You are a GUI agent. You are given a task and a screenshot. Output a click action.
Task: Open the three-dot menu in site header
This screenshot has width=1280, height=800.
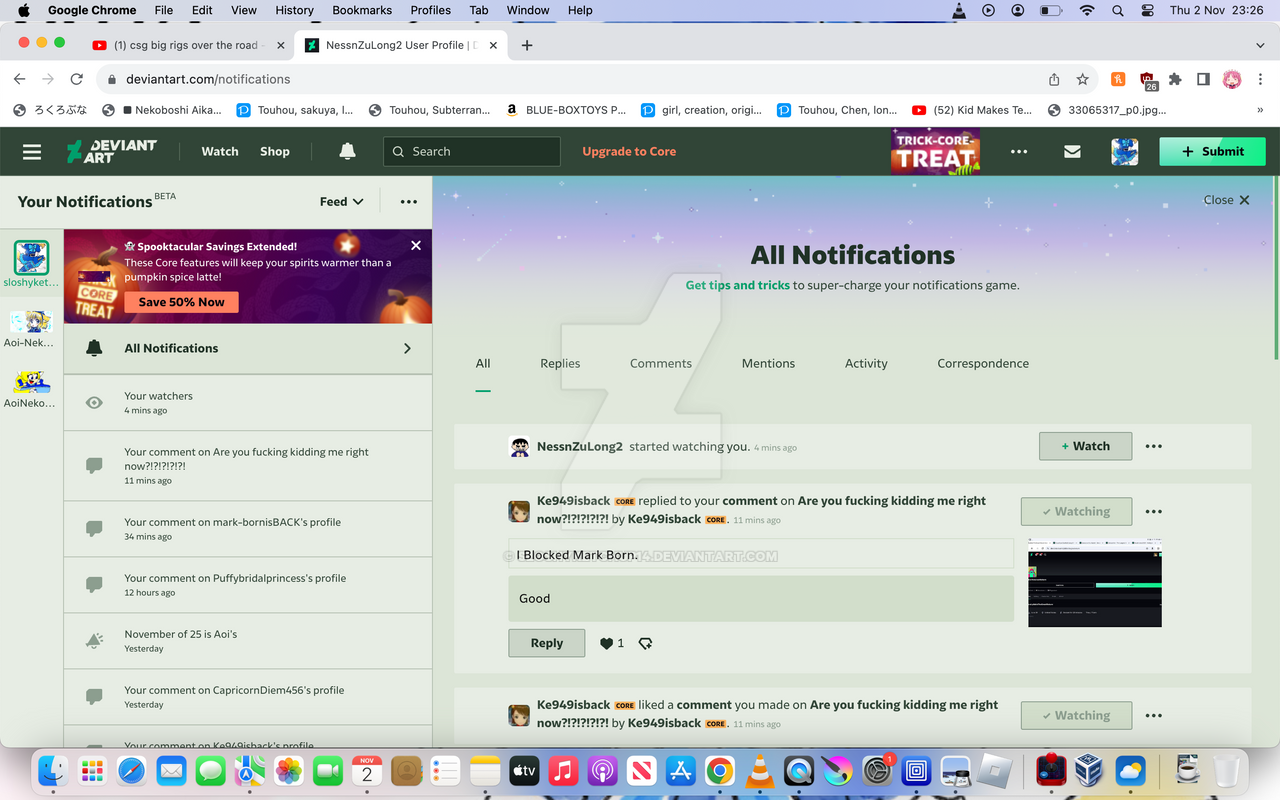click(1019, 152)
